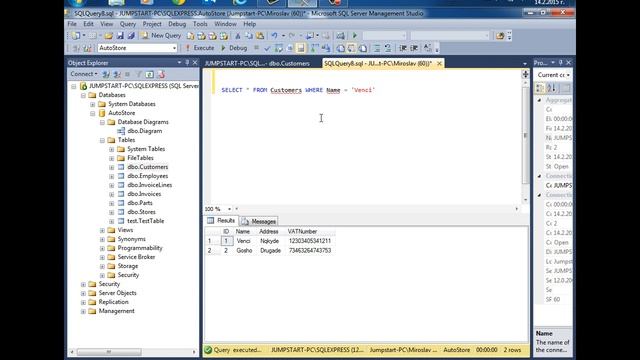Click the Categorized icon in Properties panel
This screenshot has width=640, height=360.
point(540,88)
